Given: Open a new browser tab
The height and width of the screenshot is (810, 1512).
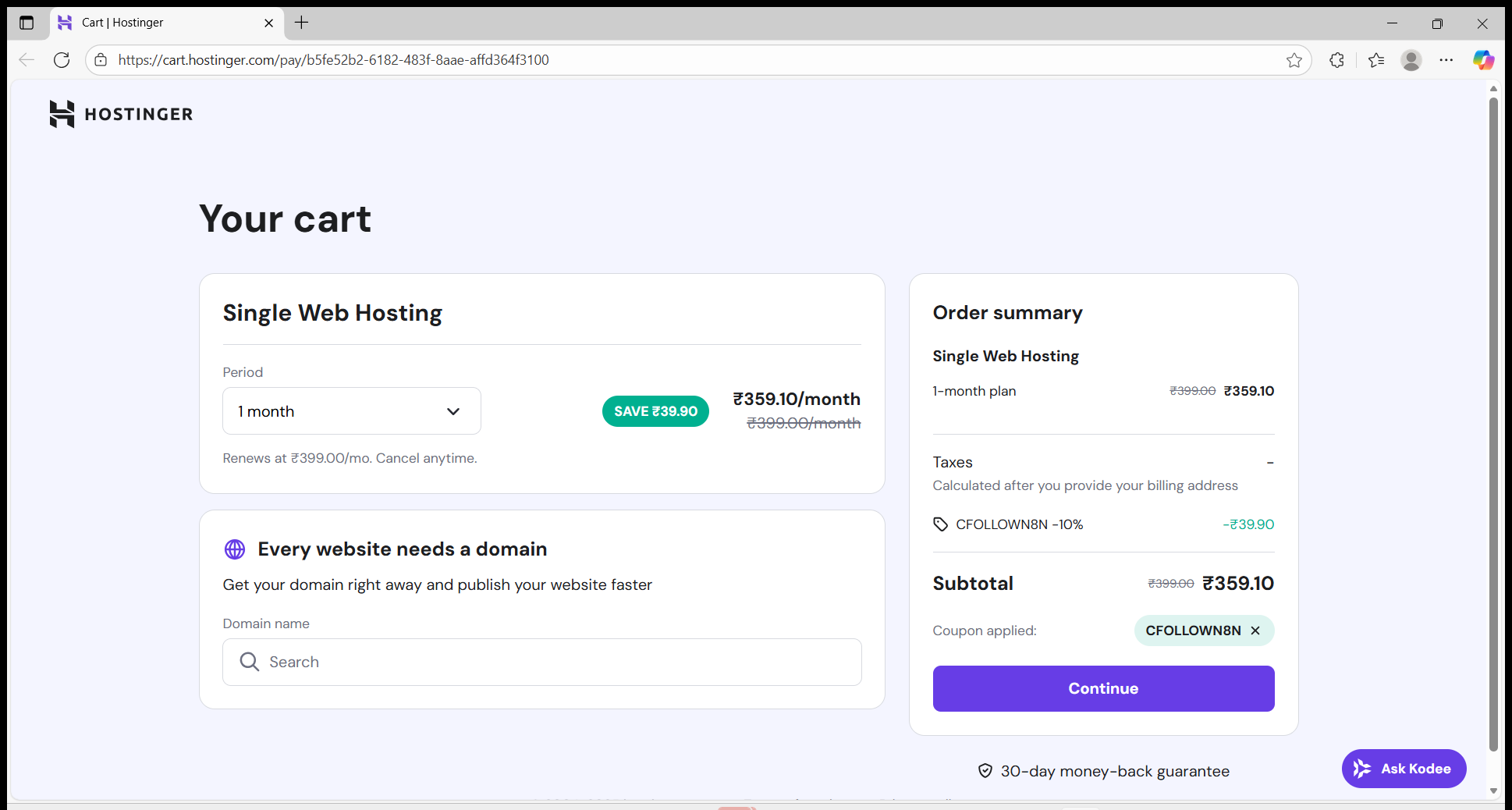Looking at the screenshot, I should [x=301, y=23].
